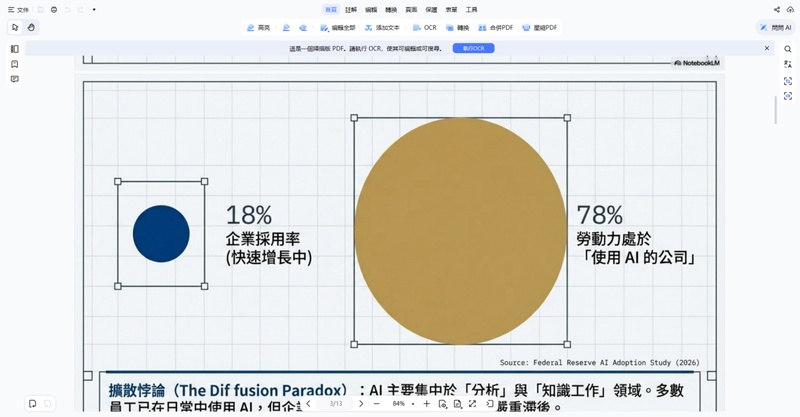Image resolution: width=800 pixels, height=417 pixels.
Task: Click the collapse bottom toolbar icon
Action: (x=490, y=404)
